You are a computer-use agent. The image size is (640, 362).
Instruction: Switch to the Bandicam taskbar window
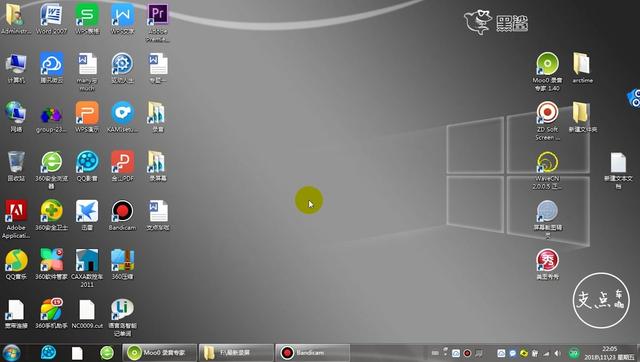[312, 353]
